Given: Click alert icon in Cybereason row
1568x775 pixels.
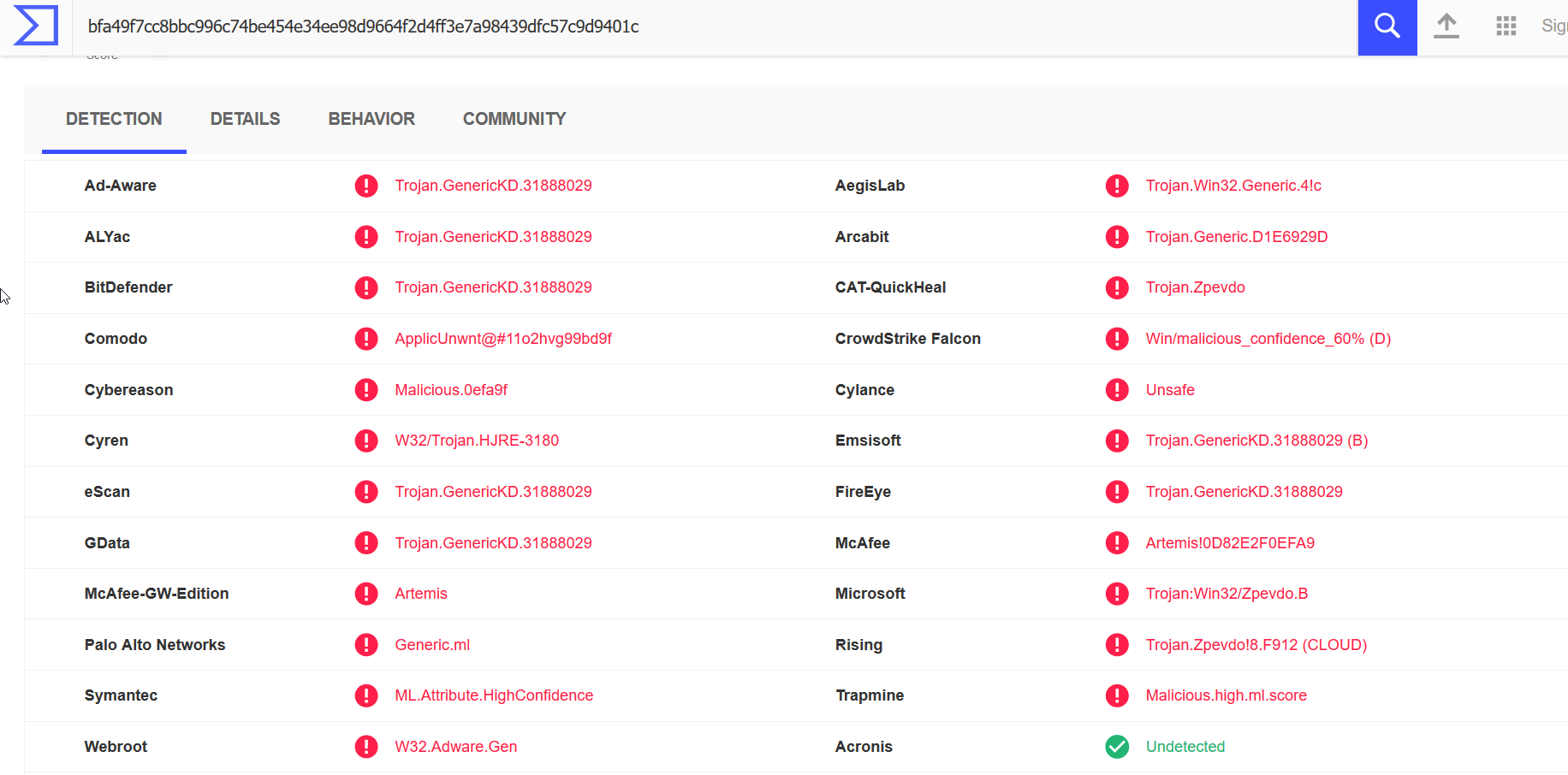Looking at the screenshot, I should 366,390.
